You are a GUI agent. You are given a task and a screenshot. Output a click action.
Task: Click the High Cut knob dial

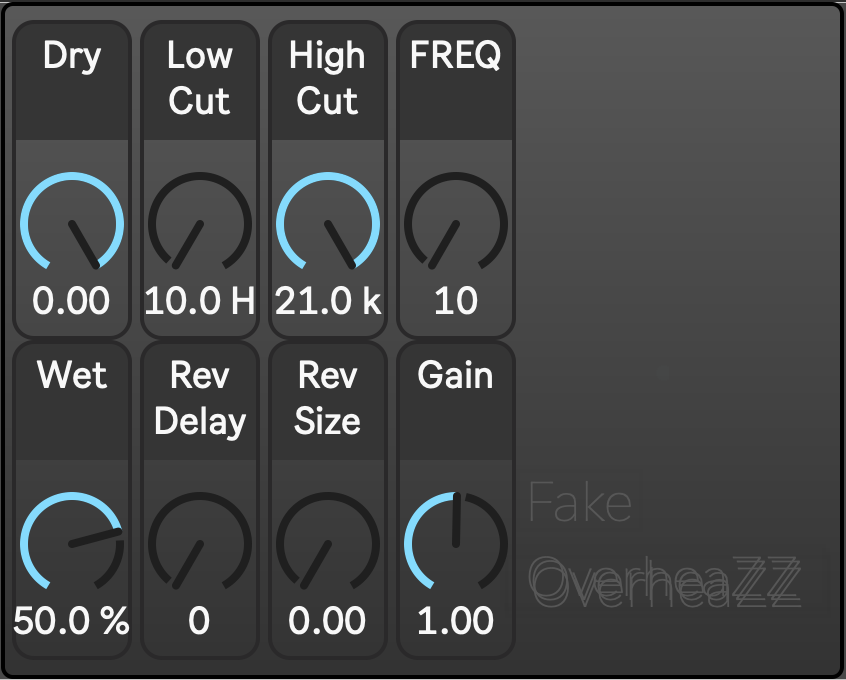[x=327, y=223]
